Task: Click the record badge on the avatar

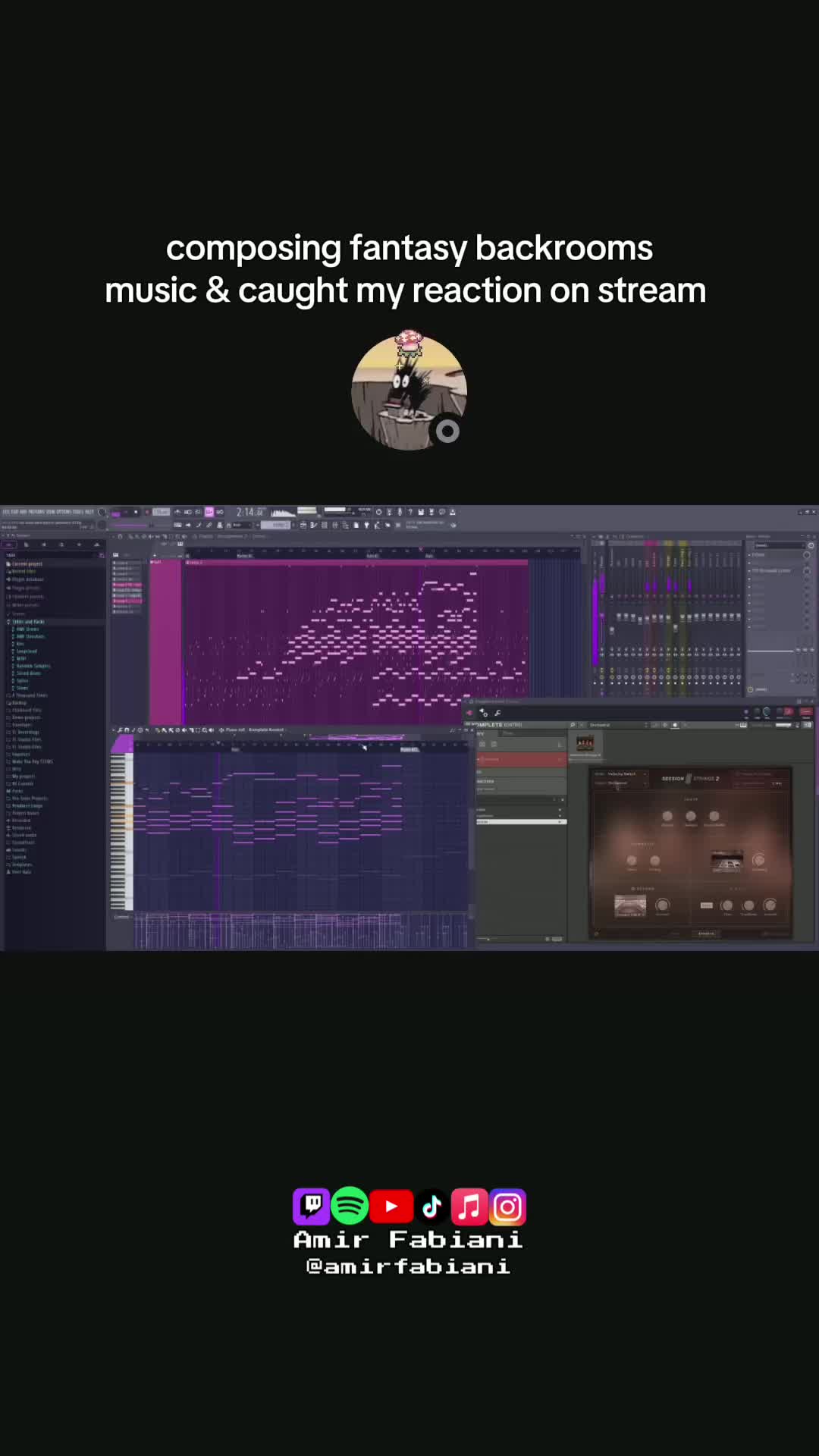Action: [x=447, y=431]
